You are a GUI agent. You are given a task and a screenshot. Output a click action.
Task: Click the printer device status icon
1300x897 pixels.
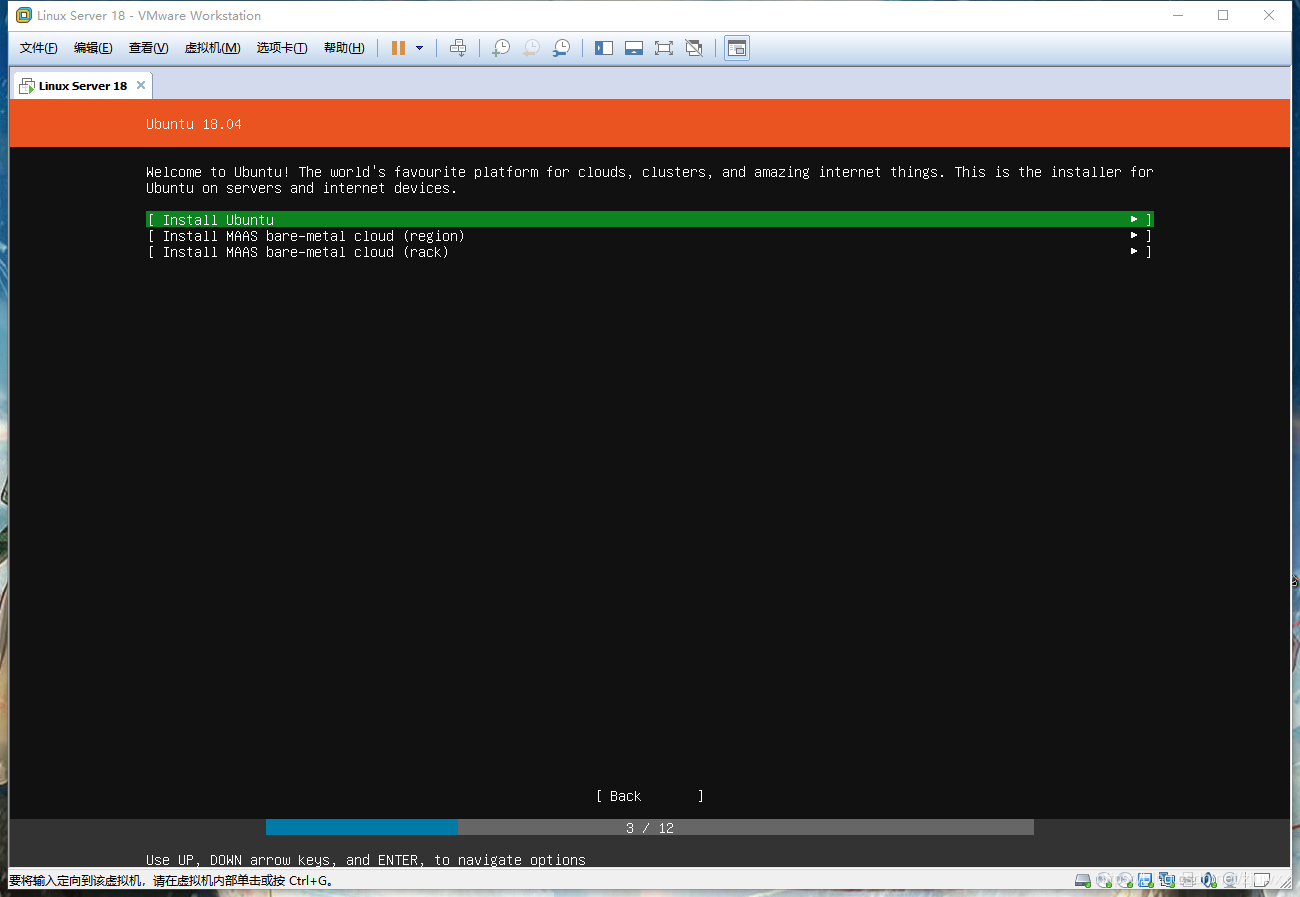click(x=1187, y=880)
